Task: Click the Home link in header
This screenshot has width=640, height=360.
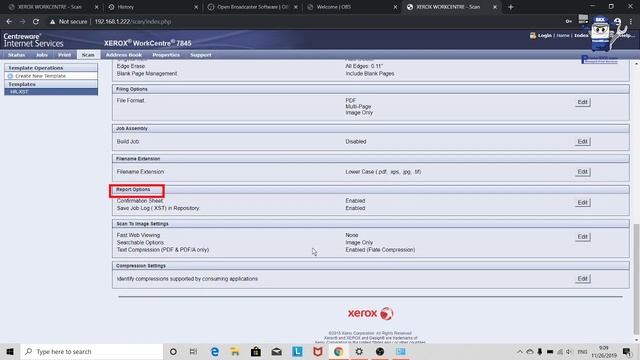Action: [x=563, y=36]
